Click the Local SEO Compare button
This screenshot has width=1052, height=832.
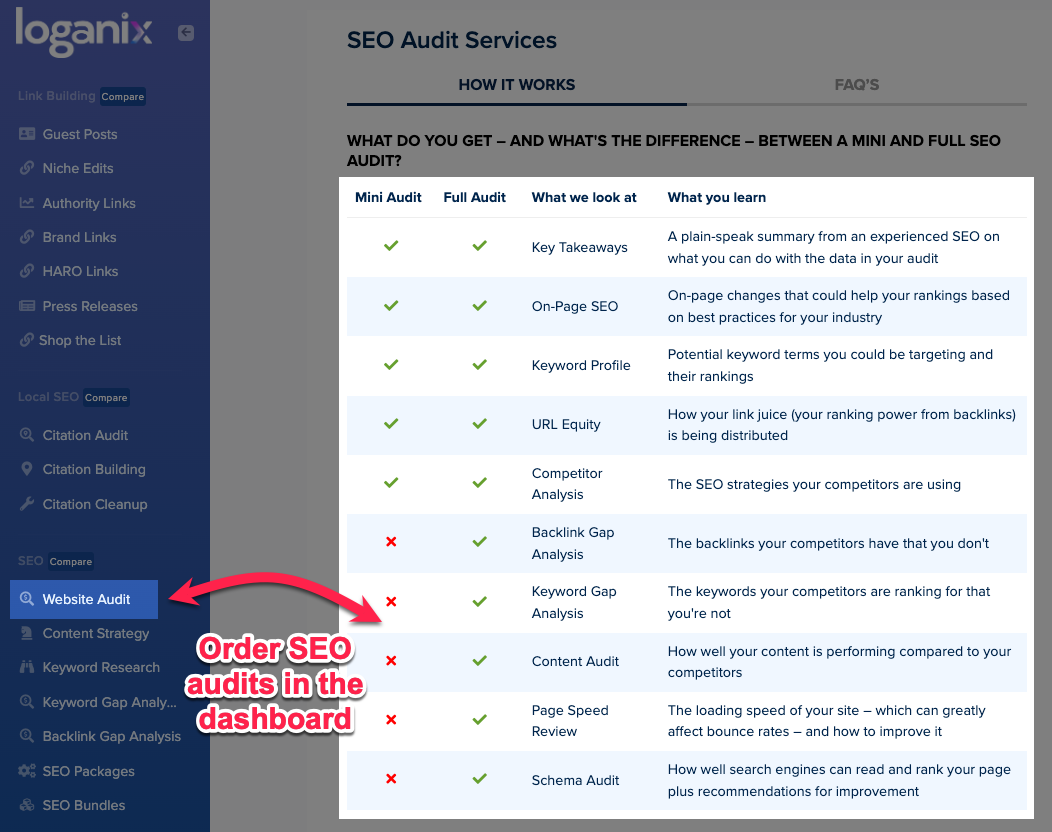click(106, 397)
